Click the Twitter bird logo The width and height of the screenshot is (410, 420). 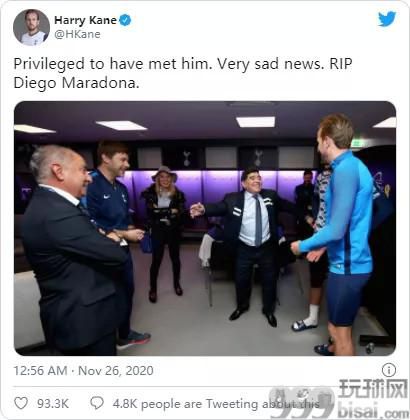[387, 19]
